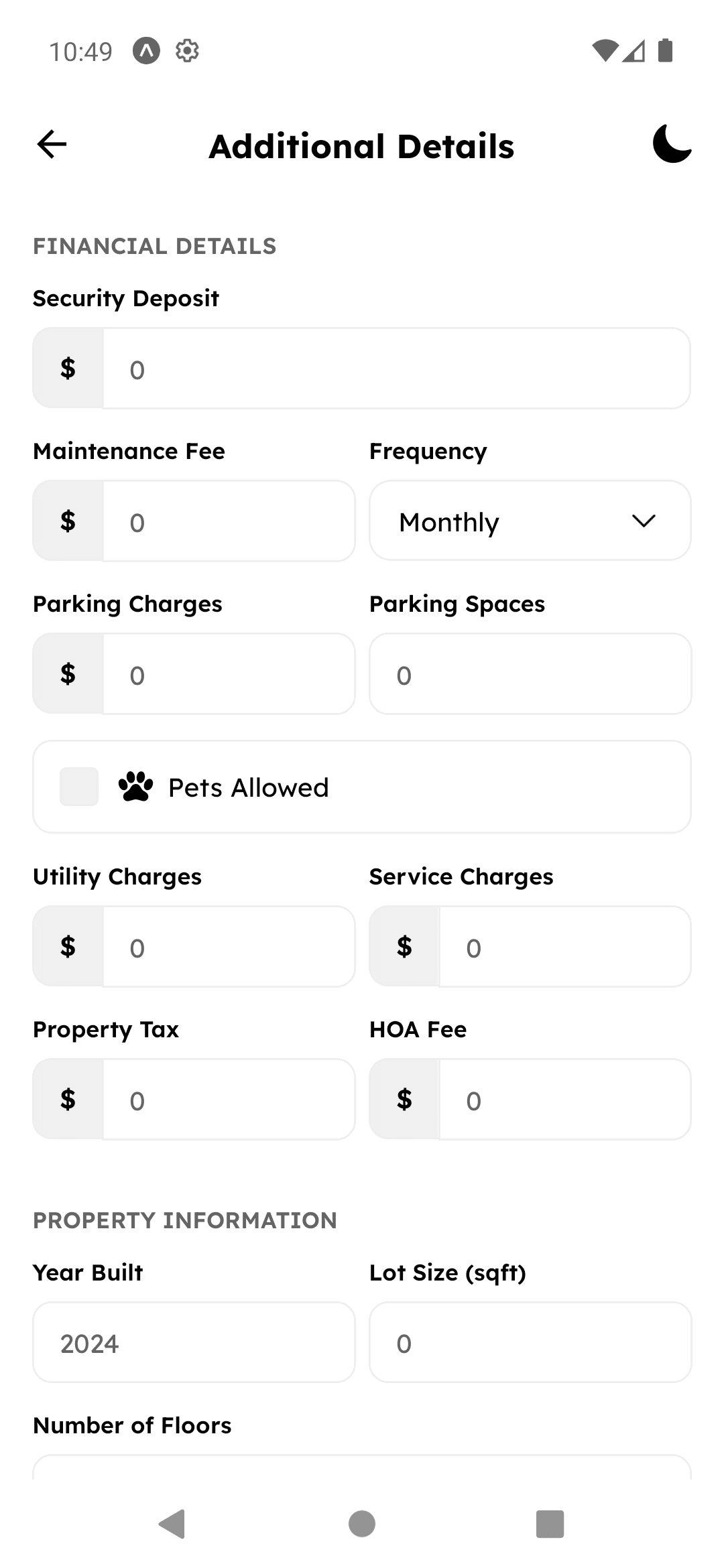Open recent apps square button

tap(550, 1524)
